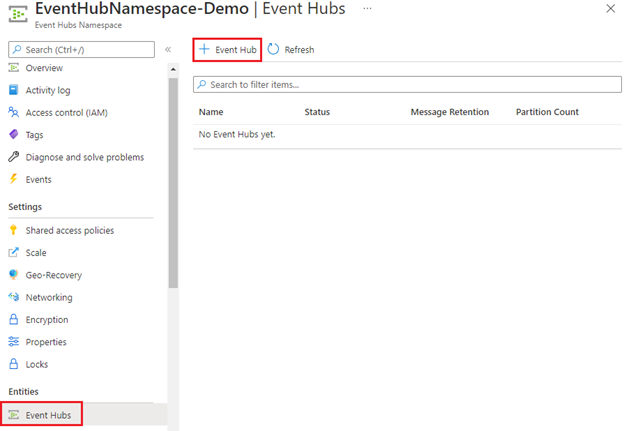The height and width of the screenshot is (431, 624).
Task: Click the Activity log icon
Action: click(x=14, y=90)
